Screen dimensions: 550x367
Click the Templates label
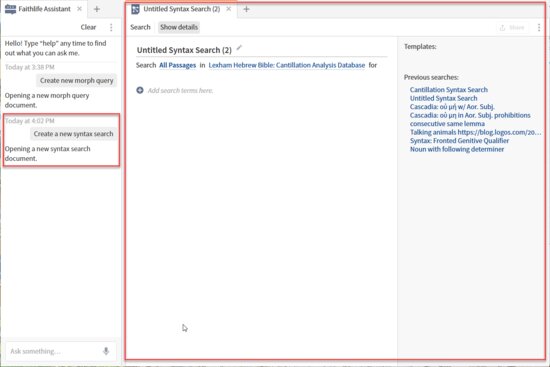420,47
